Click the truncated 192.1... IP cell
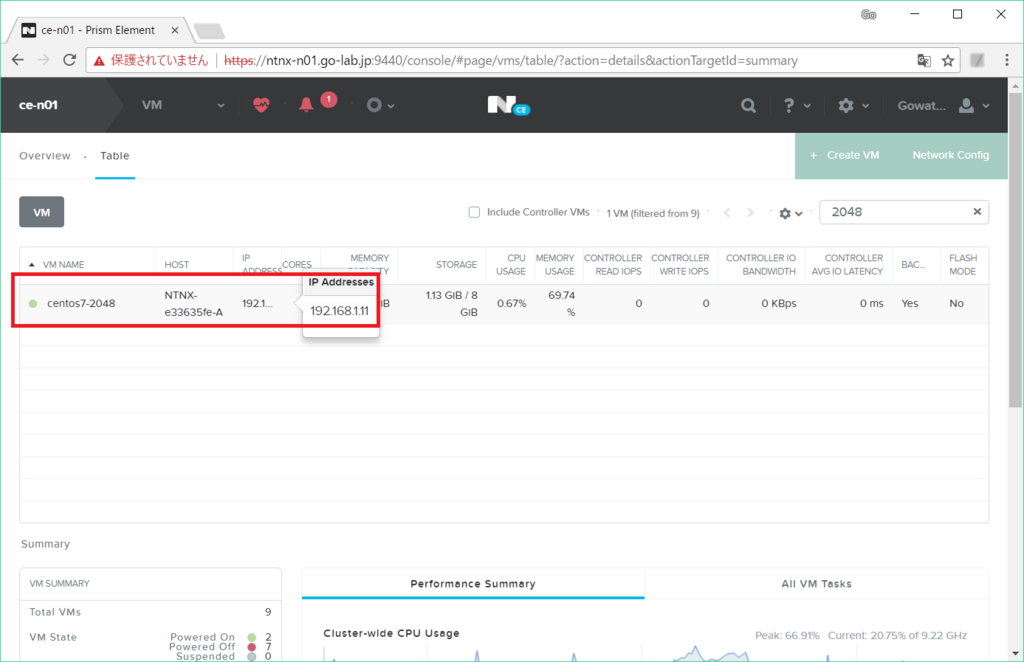The width and height of the screenshot is (1024, 662). pos(257,304)
